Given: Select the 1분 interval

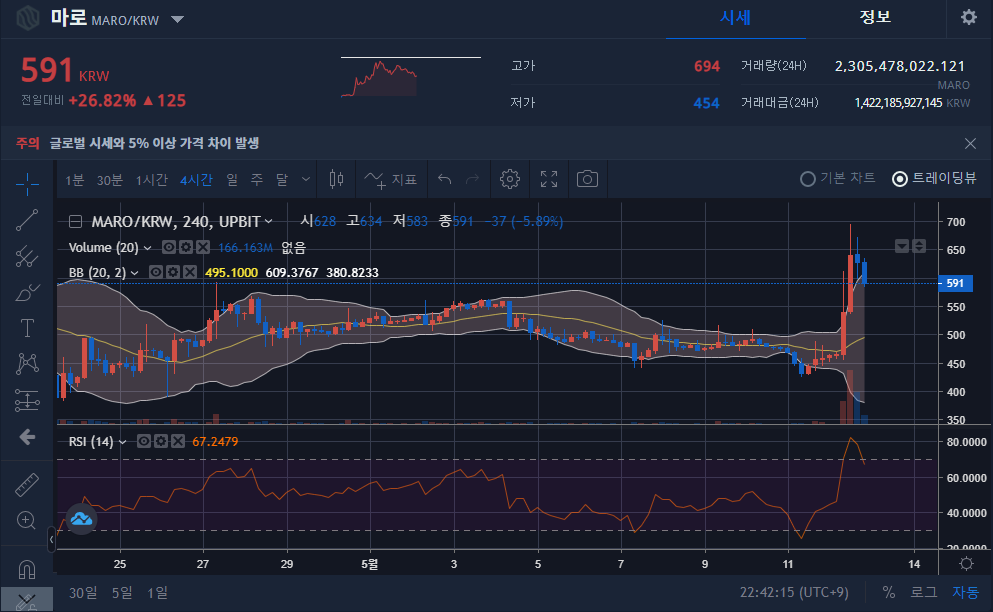Looking at the screenshot, I should (x=75, y=180).
